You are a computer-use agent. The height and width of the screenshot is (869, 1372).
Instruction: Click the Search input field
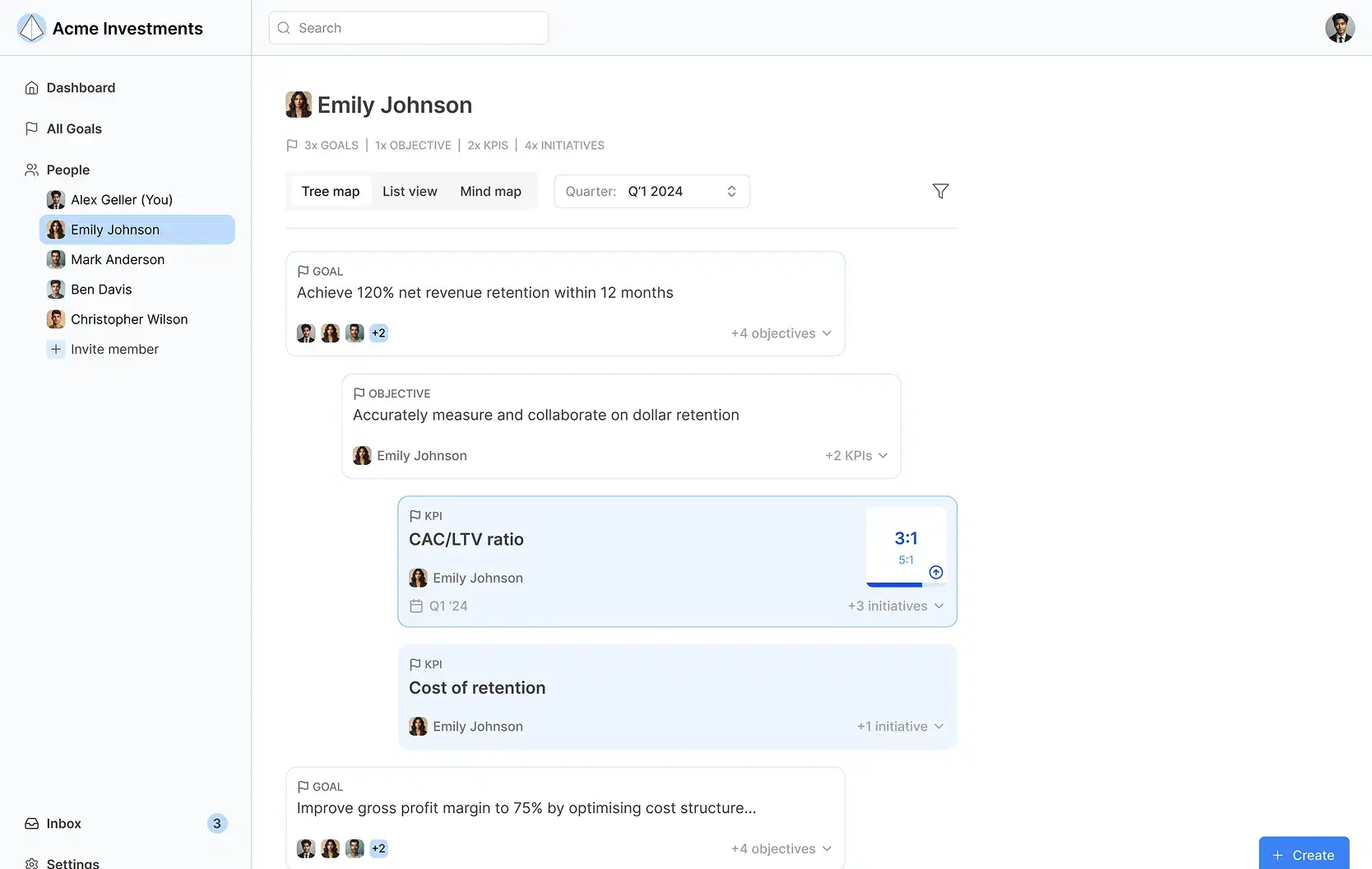(x=408, y=28)
